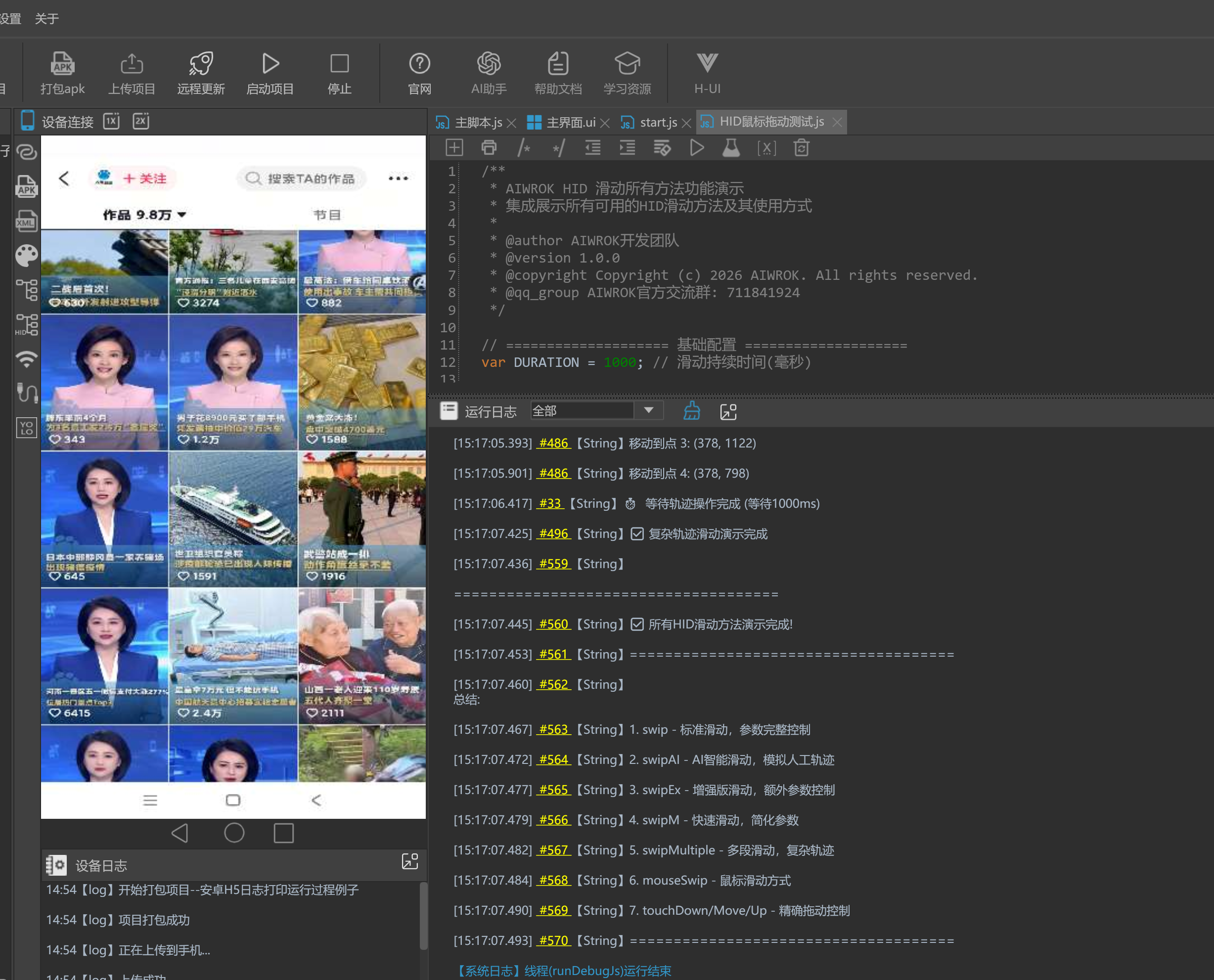Open 帮助文档 documentation
Viewport: 1214px width, 980px height.
558,73
